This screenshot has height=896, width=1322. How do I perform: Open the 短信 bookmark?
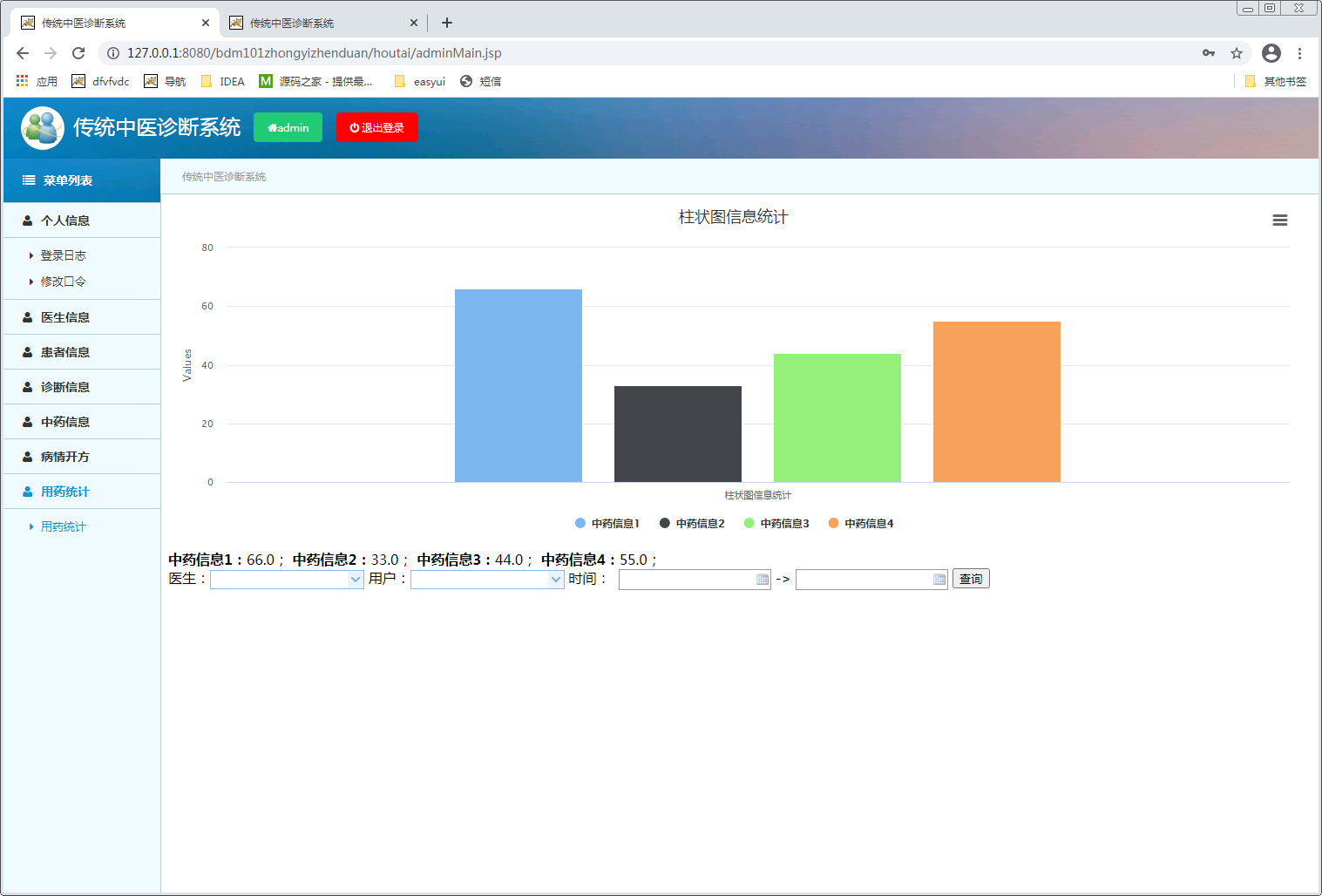[480, 81]
